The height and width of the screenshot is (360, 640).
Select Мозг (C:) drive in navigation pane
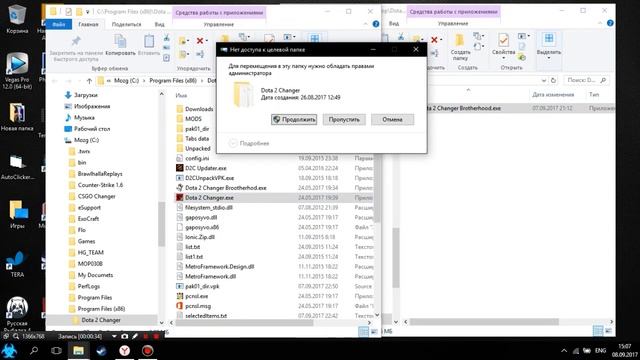[x=86, y=140]
